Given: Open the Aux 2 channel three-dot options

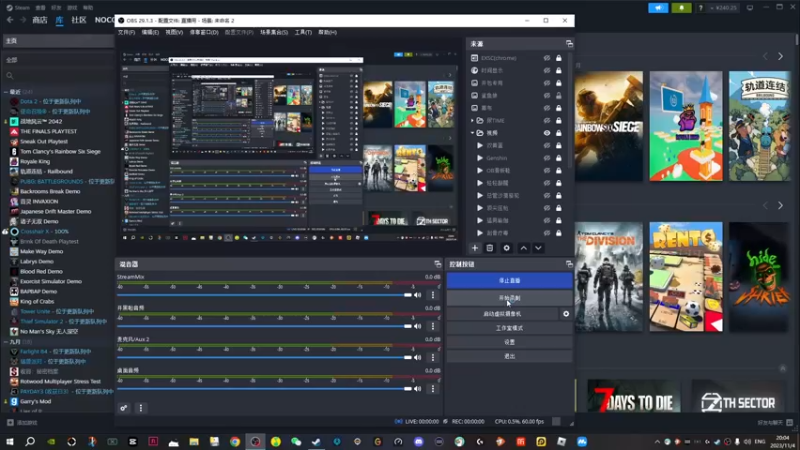Looking at the screenshot, I should point(433,357).
